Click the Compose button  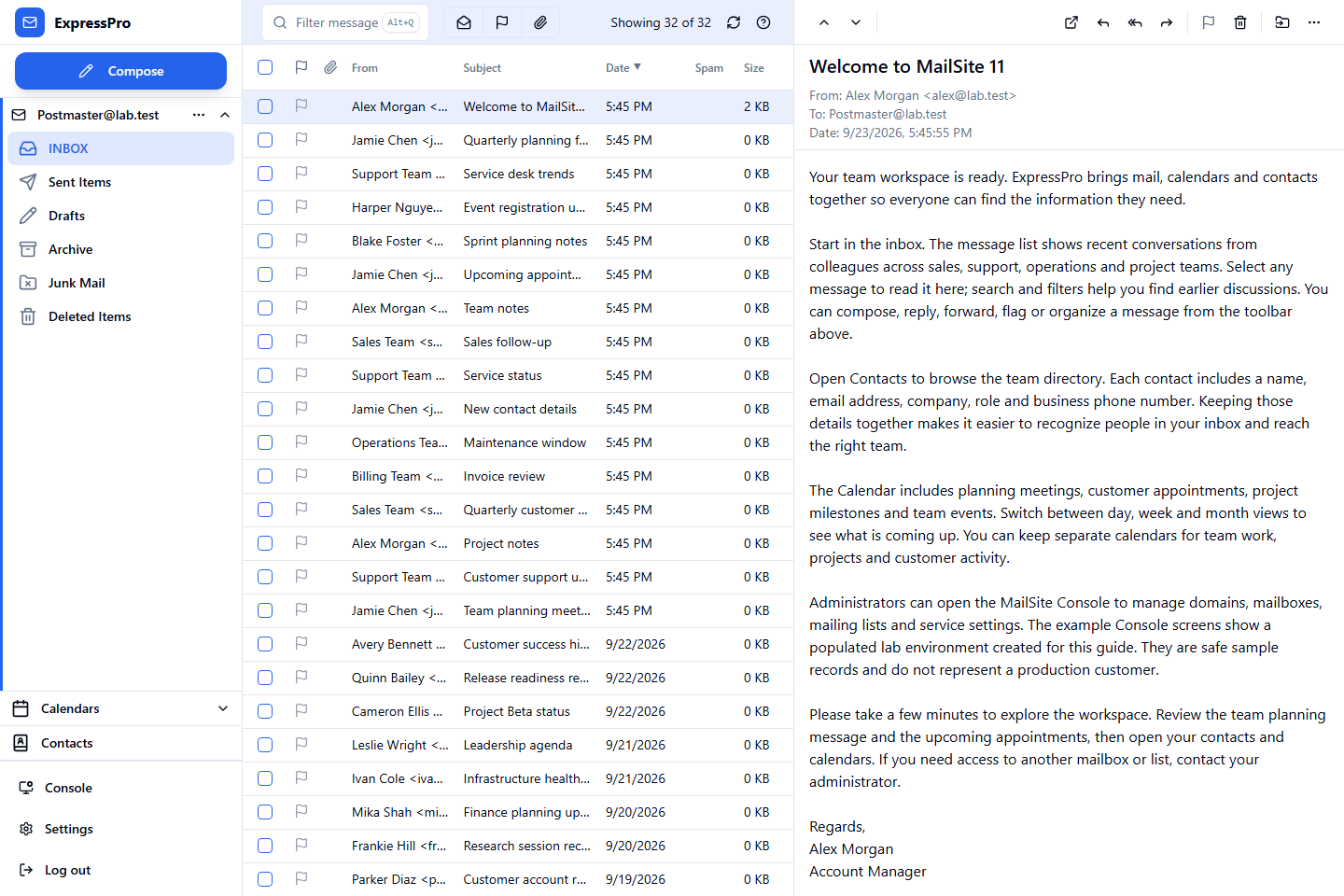(120, 71)
